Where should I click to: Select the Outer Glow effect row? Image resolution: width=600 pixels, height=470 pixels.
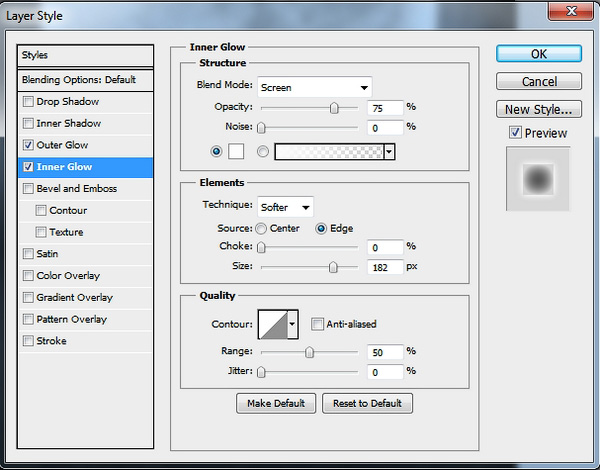pyautogui.click(x=85, y=145)
